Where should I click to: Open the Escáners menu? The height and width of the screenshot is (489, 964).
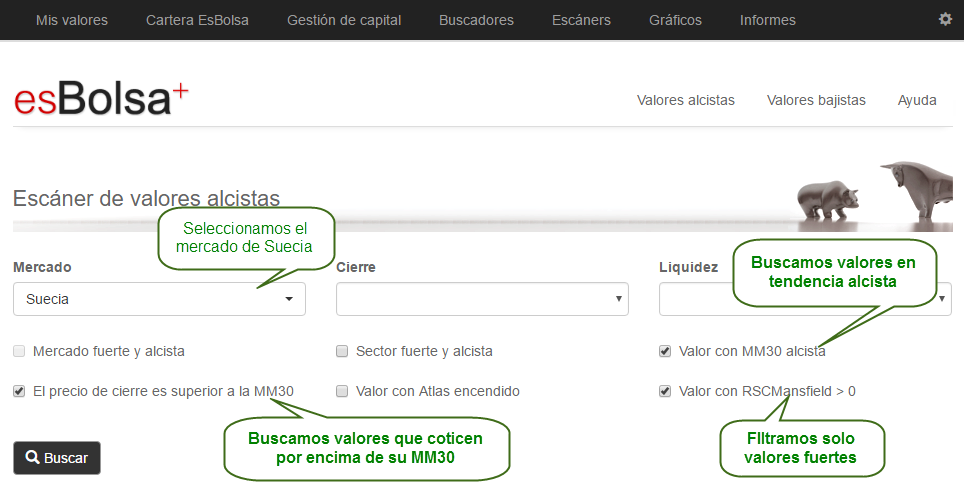tap(581, 20)
